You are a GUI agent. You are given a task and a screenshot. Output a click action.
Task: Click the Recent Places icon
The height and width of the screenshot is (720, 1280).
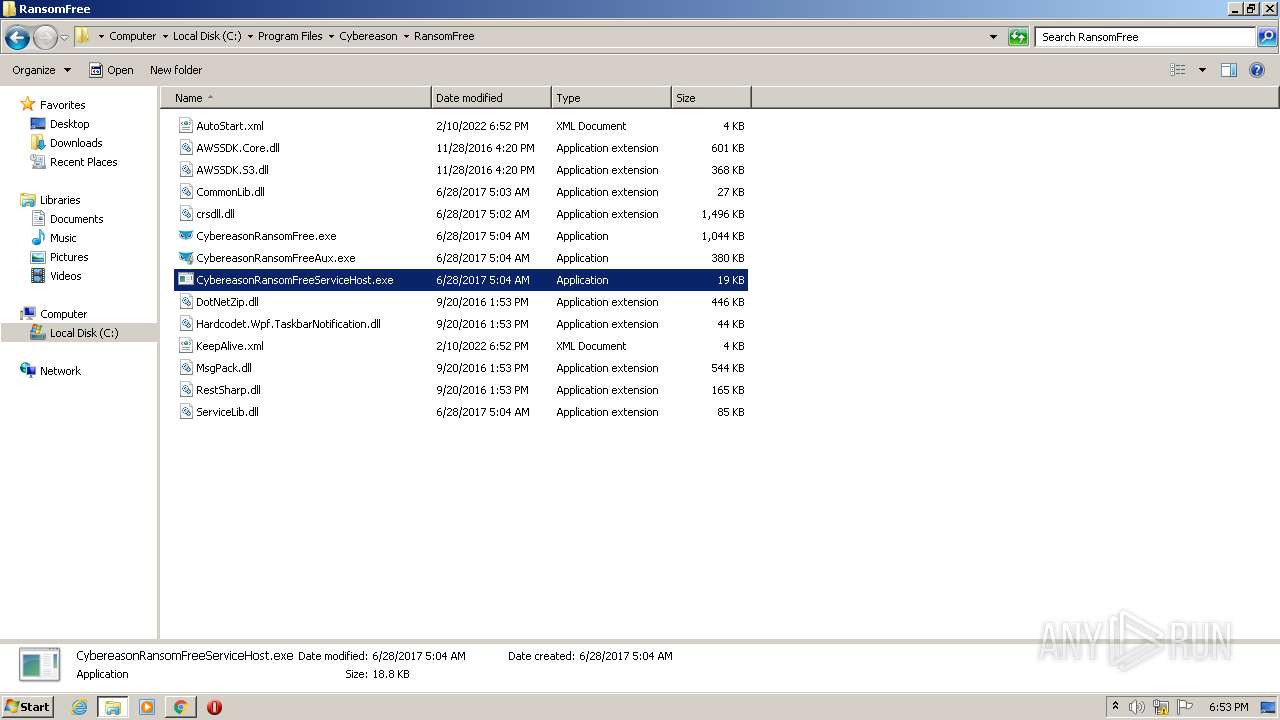tap(38, 162)
